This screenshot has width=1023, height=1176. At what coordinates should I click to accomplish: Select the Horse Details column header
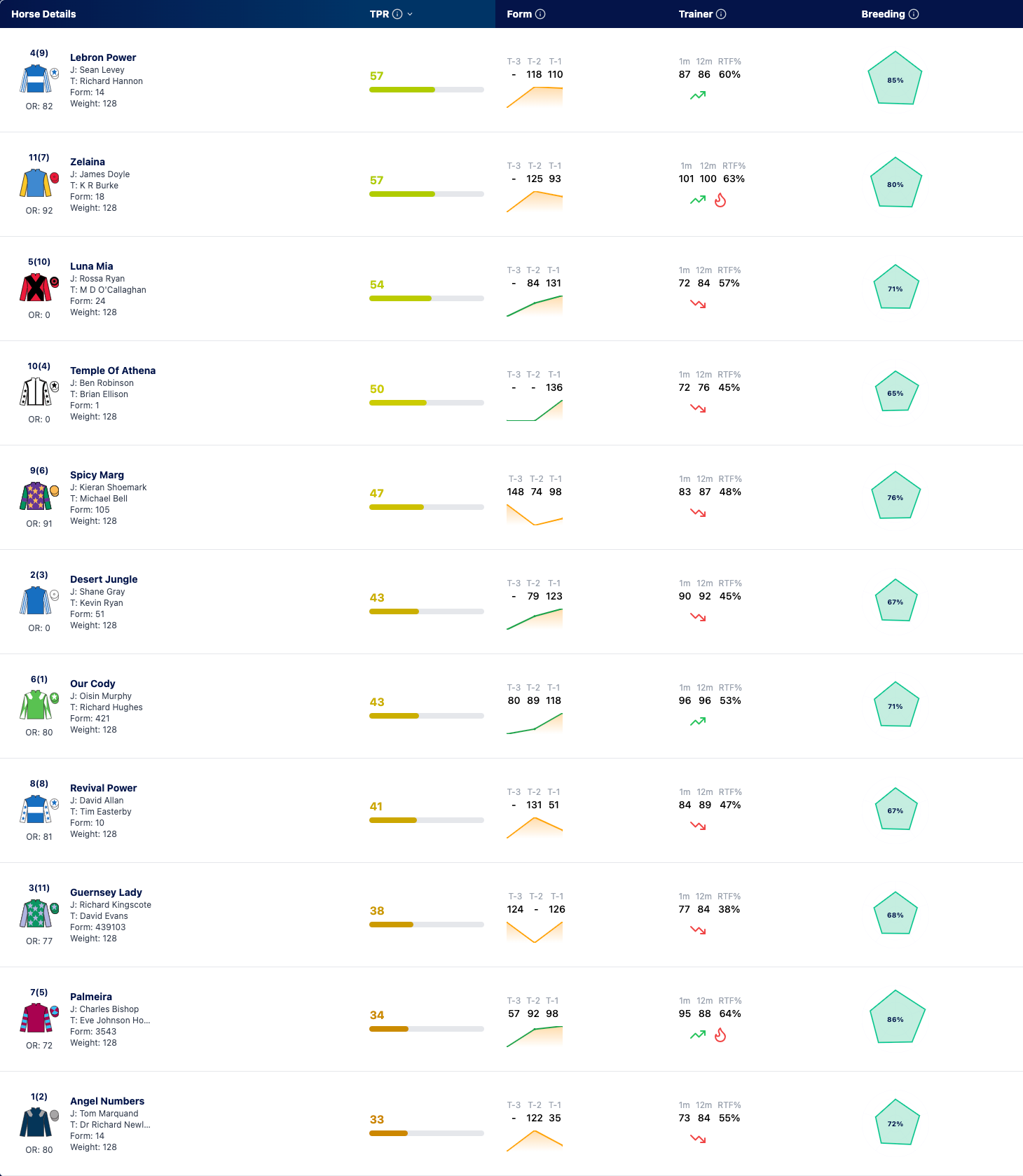43,14
